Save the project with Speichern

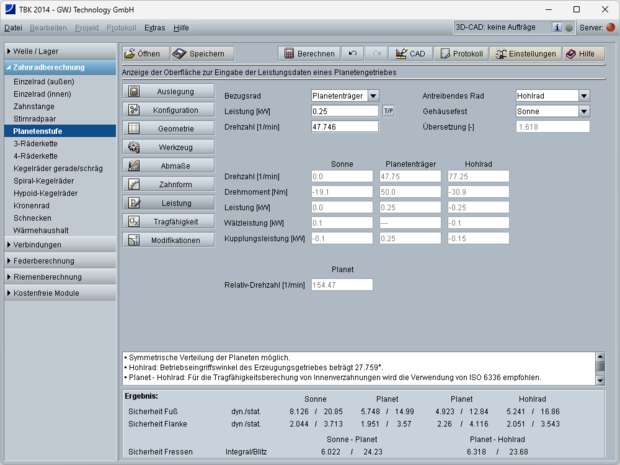(200, 53)
